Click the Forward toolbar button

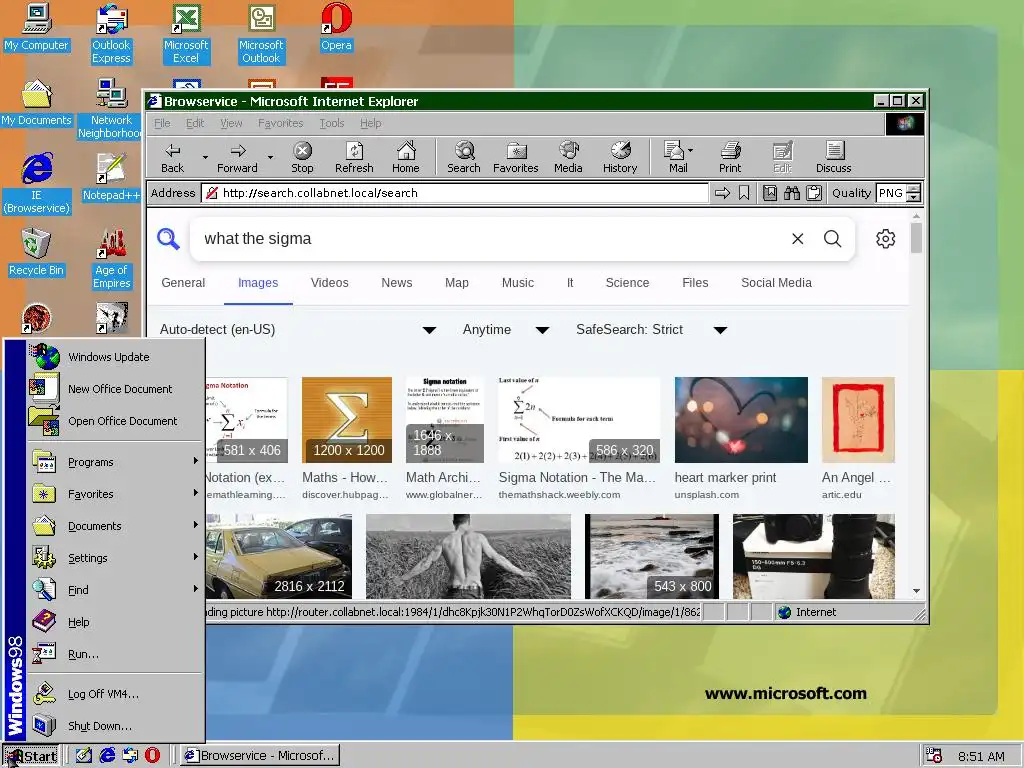click(237, 157)
